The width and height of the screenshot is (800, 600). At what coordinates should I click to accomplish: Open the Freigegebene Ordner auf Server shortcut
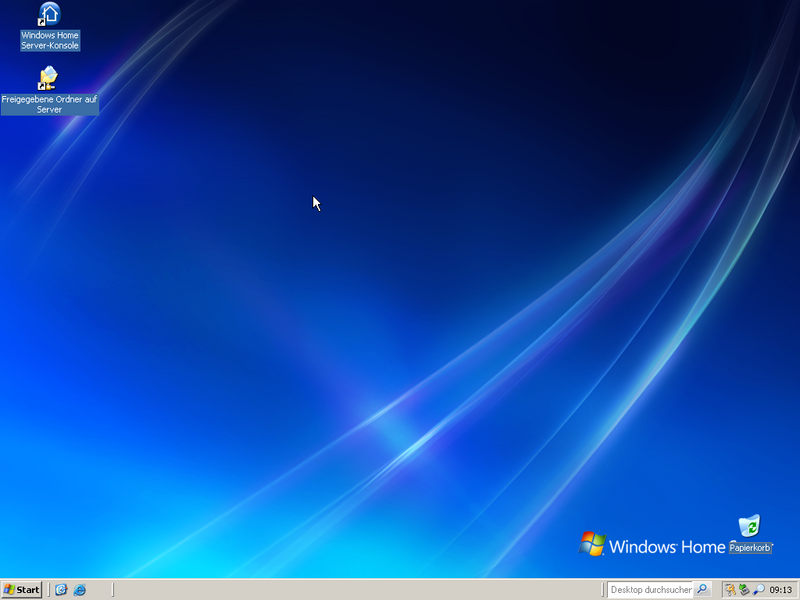click(48, 78)
